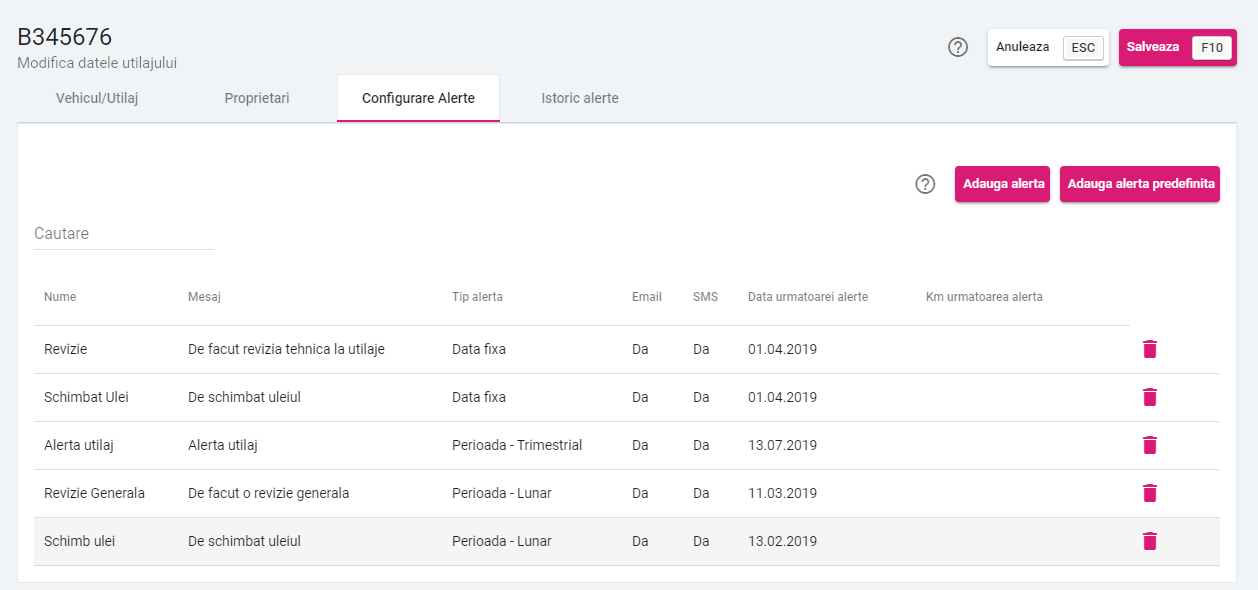Delete the Revizie alert row
Screen dimensions: 1258x590
[x=1150, y=349]
